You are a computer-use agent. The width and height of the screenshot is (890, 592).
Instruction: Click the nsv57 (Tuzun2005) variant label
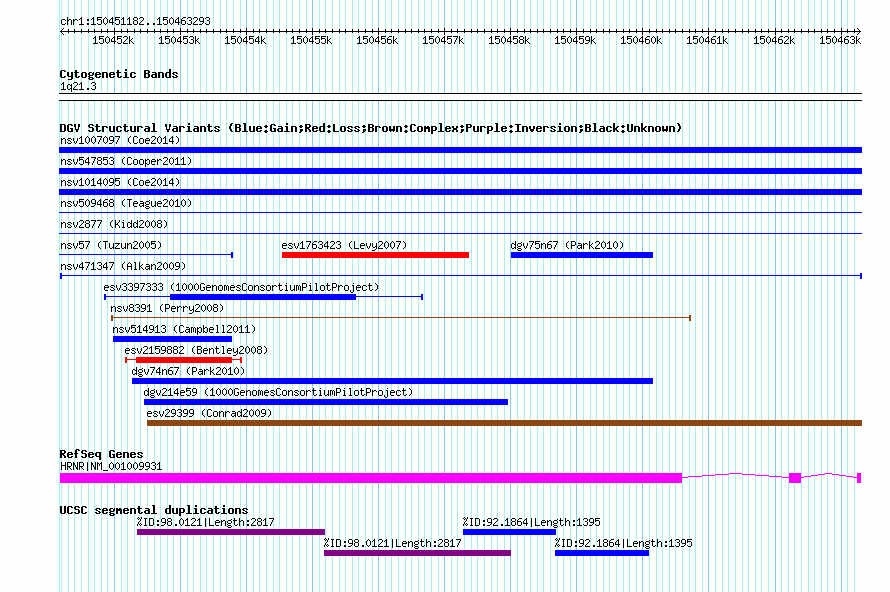pyautogui.click(x=111, y=245)
